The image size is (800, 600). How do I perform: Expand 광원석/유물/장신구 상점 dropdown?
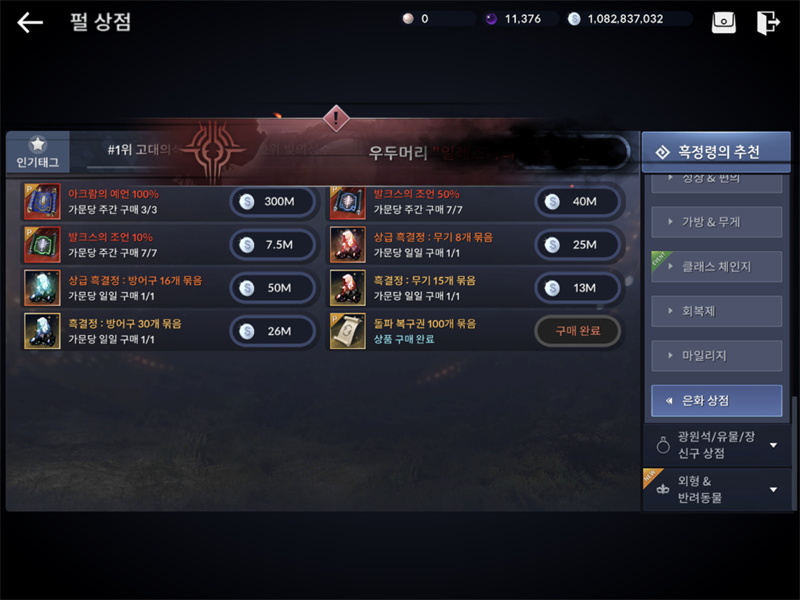tap(717, 445)
